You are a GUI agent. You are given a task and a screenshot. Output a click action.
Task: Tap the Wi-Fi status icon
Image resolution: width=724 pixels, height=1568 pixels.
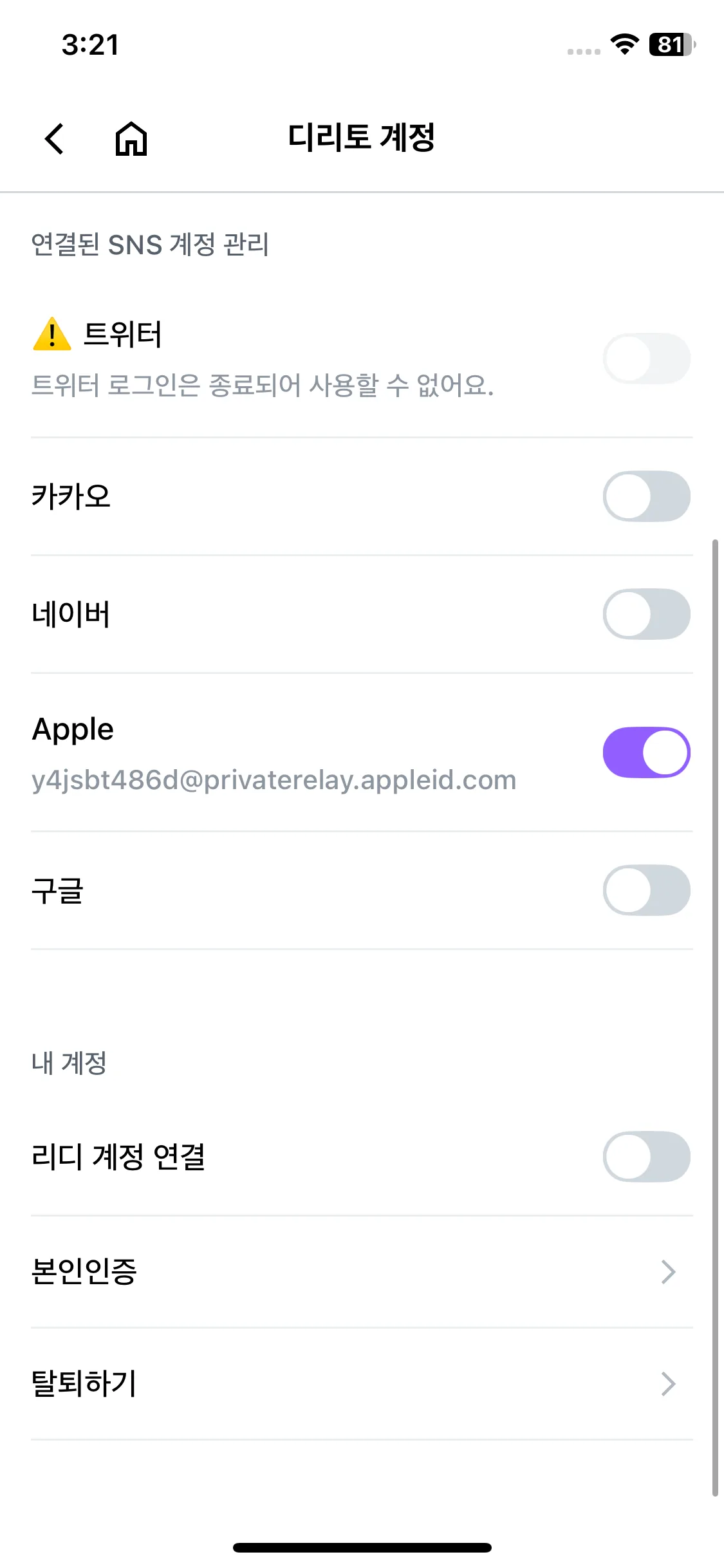point(624,44)
